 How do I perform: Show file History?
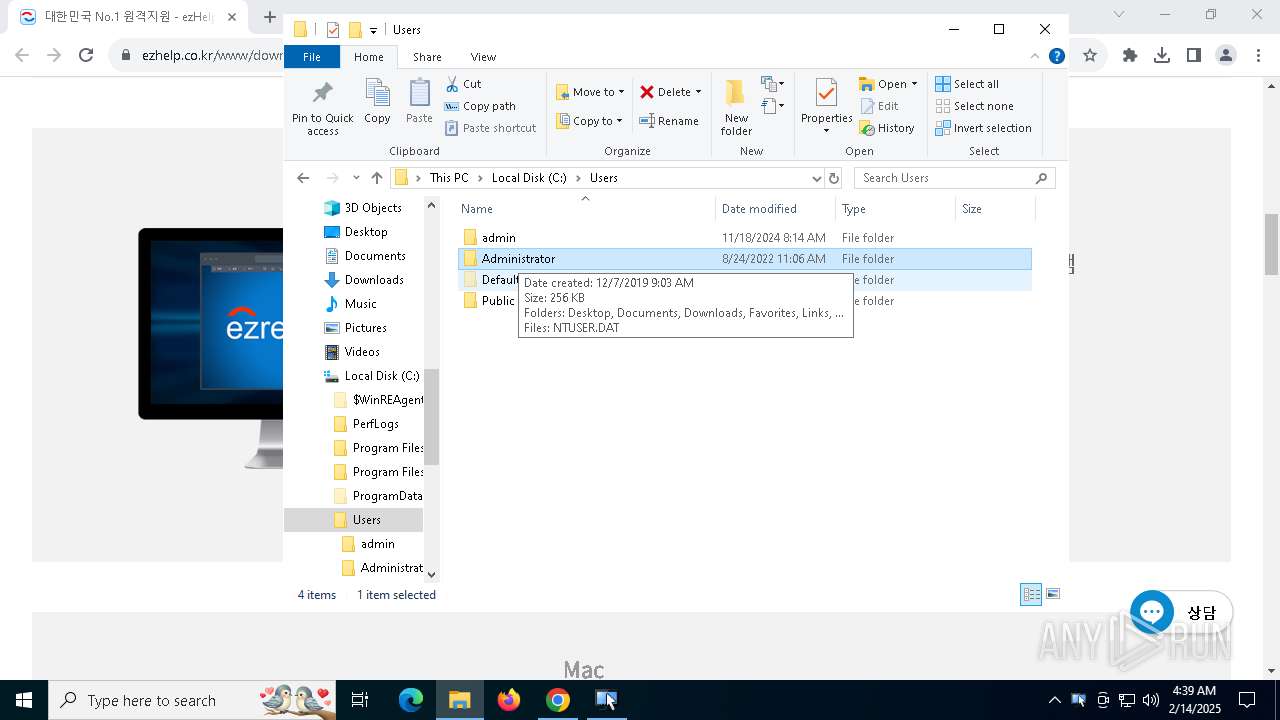pos(887,128)
